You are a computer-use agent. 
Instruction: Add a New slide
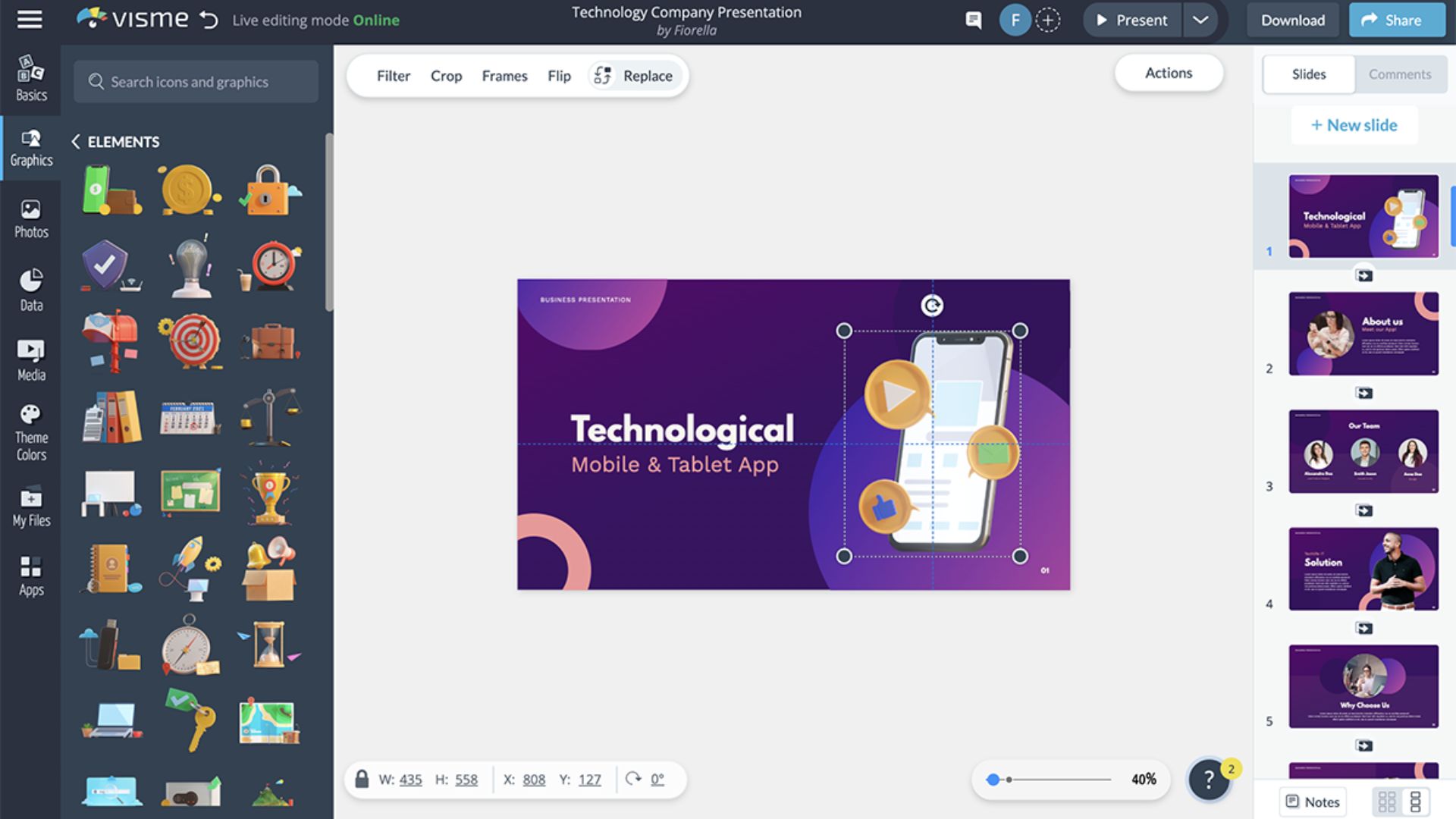coord(1354,125)
